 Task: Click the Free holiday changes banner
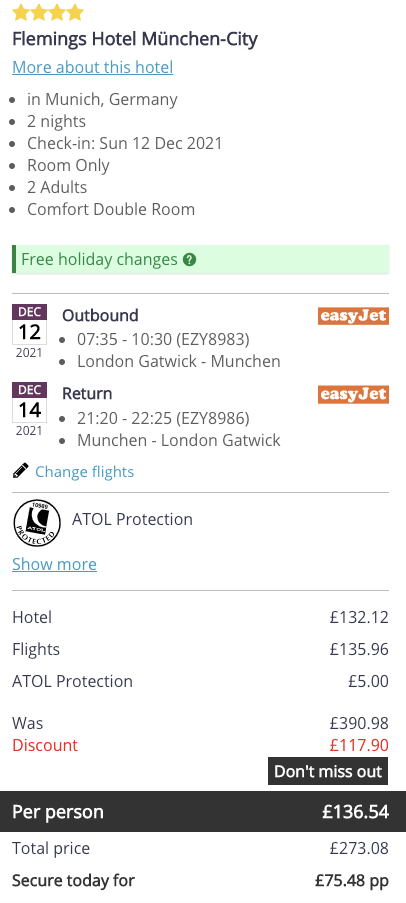[x=200, y=259]
